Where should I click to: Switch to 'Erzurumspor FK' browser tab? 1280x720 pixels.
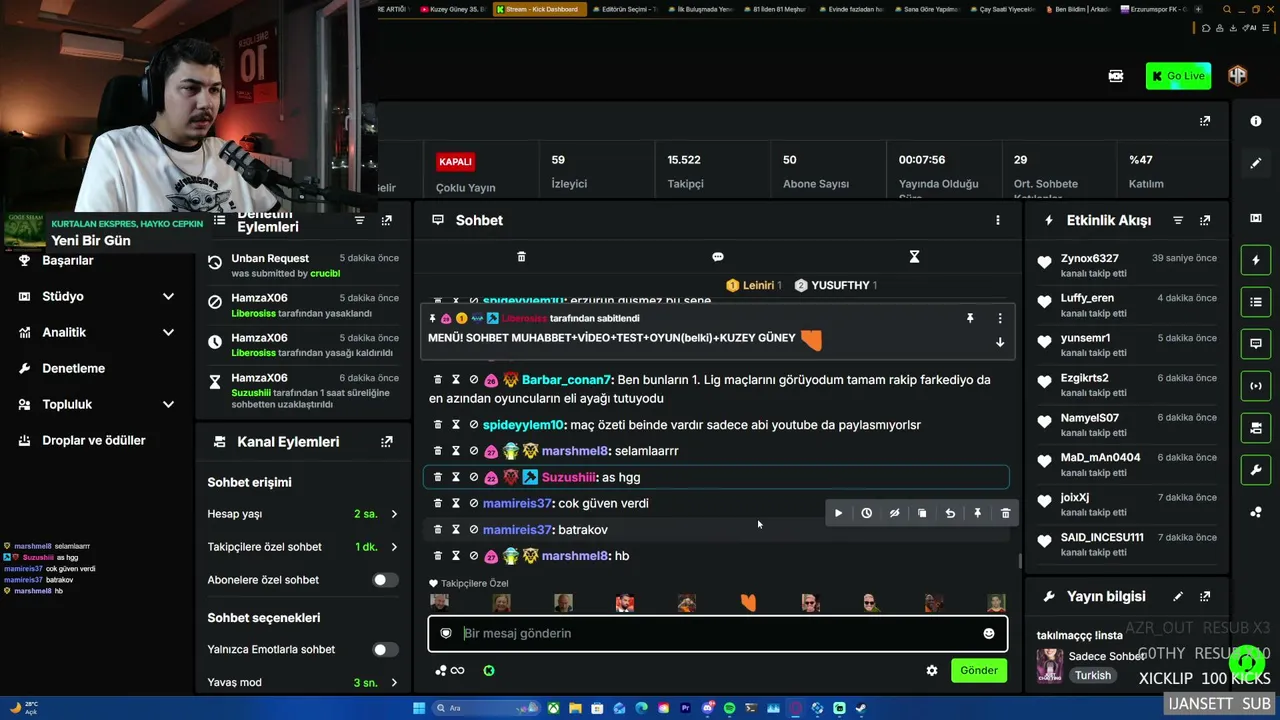(x=1154, y=9)
